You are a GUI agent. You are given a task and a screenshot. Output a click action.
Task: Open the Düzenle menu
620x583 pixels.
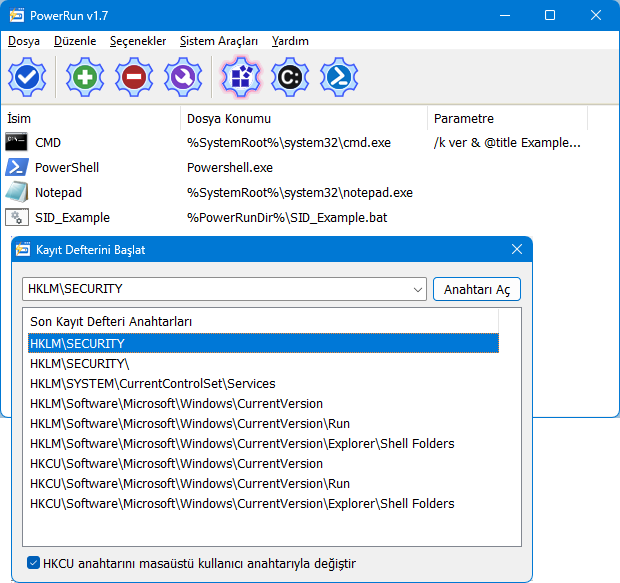coord(75,41)
